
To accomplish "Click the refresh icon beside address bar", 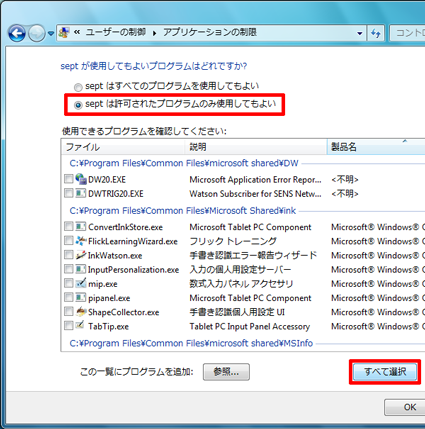I will (x=376, y=33).
